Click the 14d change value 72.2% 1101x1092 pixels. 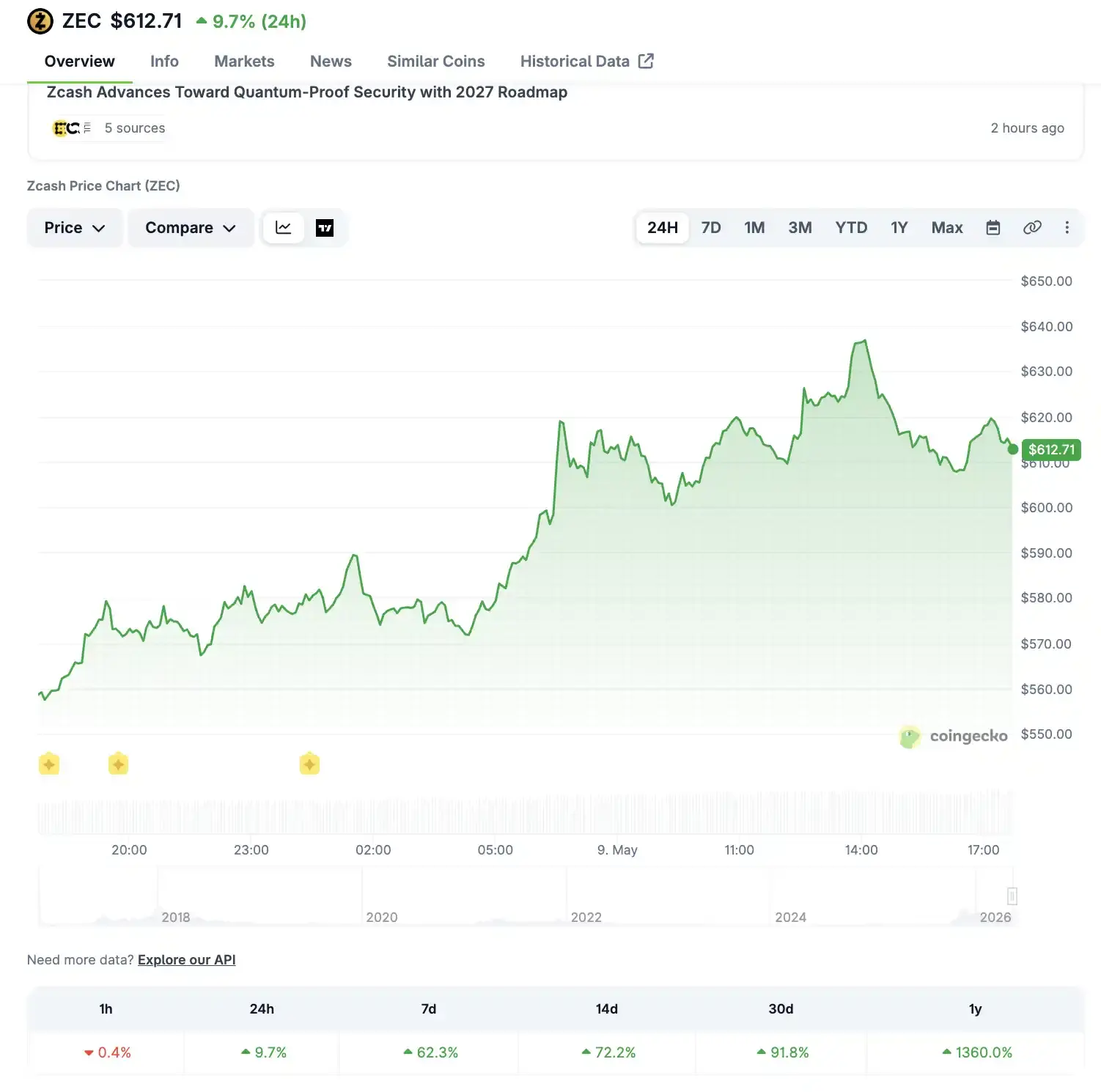pyautogui.click(x=608, y=1052)
